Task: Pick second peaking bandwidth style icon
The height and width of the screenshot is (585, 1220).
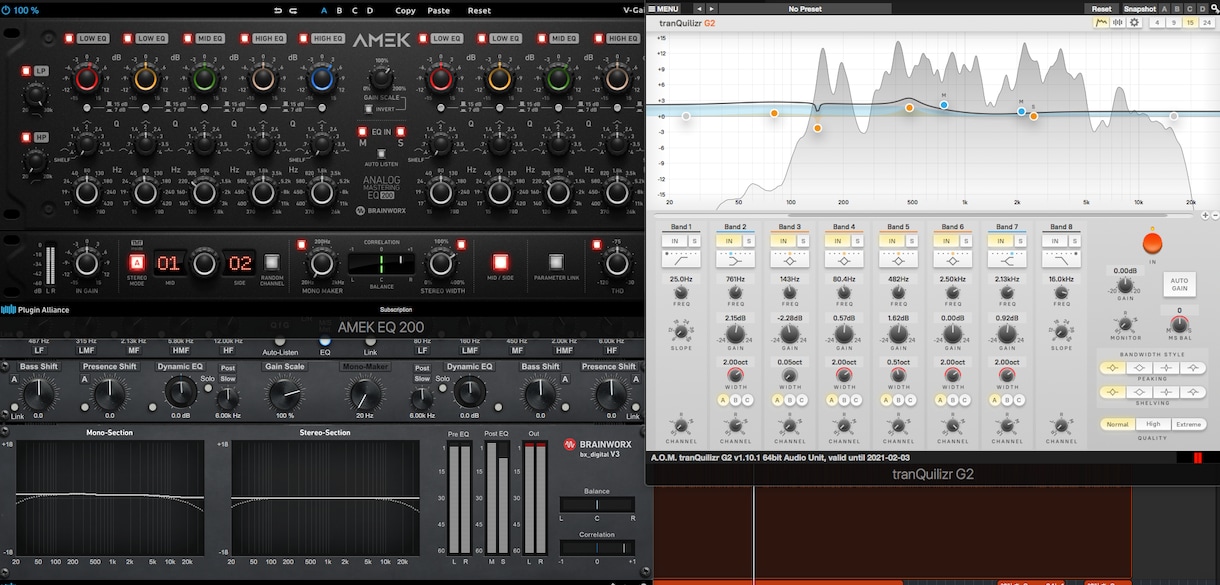Action: pyautogui.click(x=1139, y=368)
